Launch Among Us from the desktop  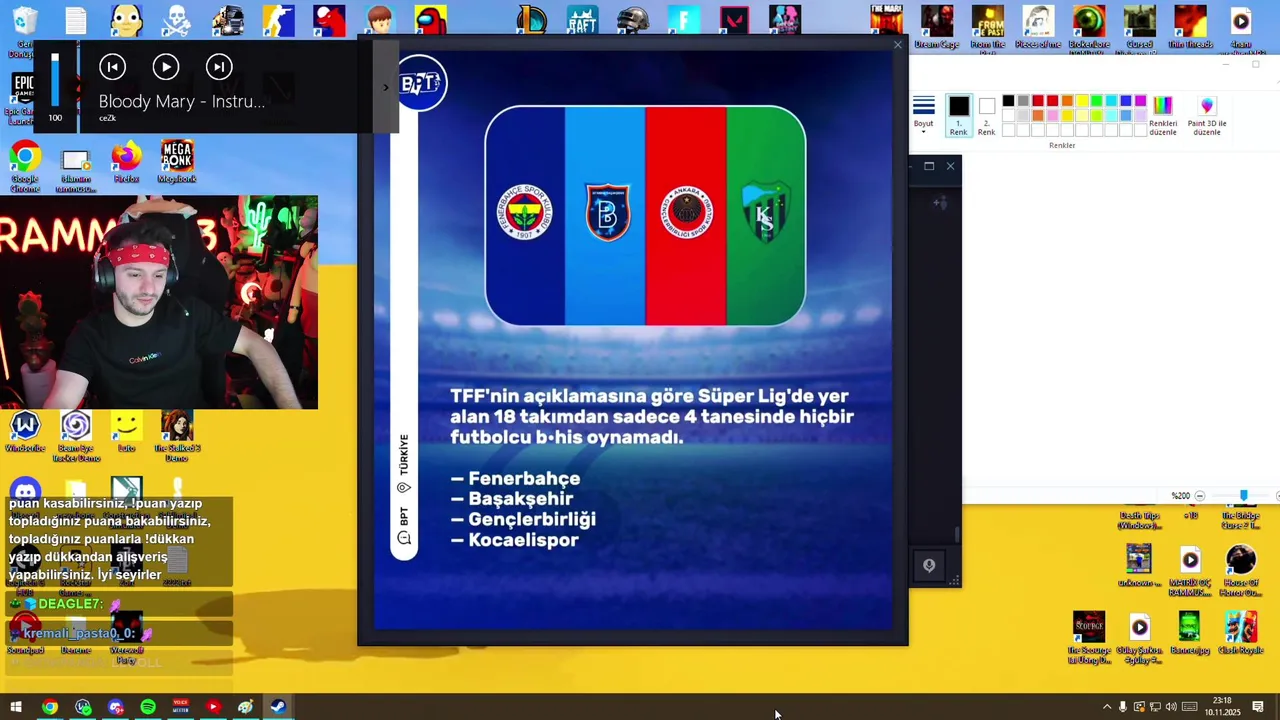tap(429, 20)
